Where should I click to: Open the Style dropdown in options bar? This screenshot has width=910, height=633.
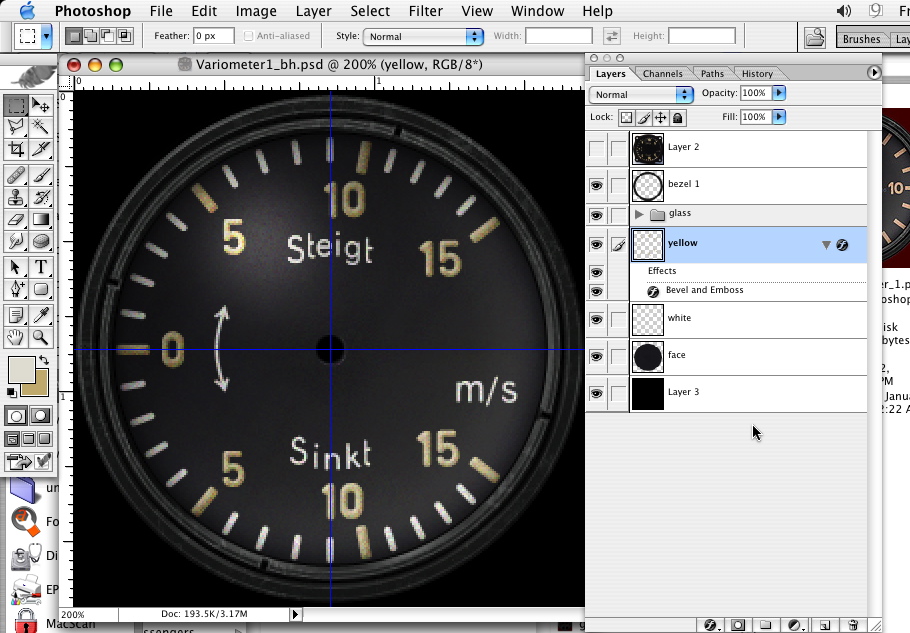point(422,36)
